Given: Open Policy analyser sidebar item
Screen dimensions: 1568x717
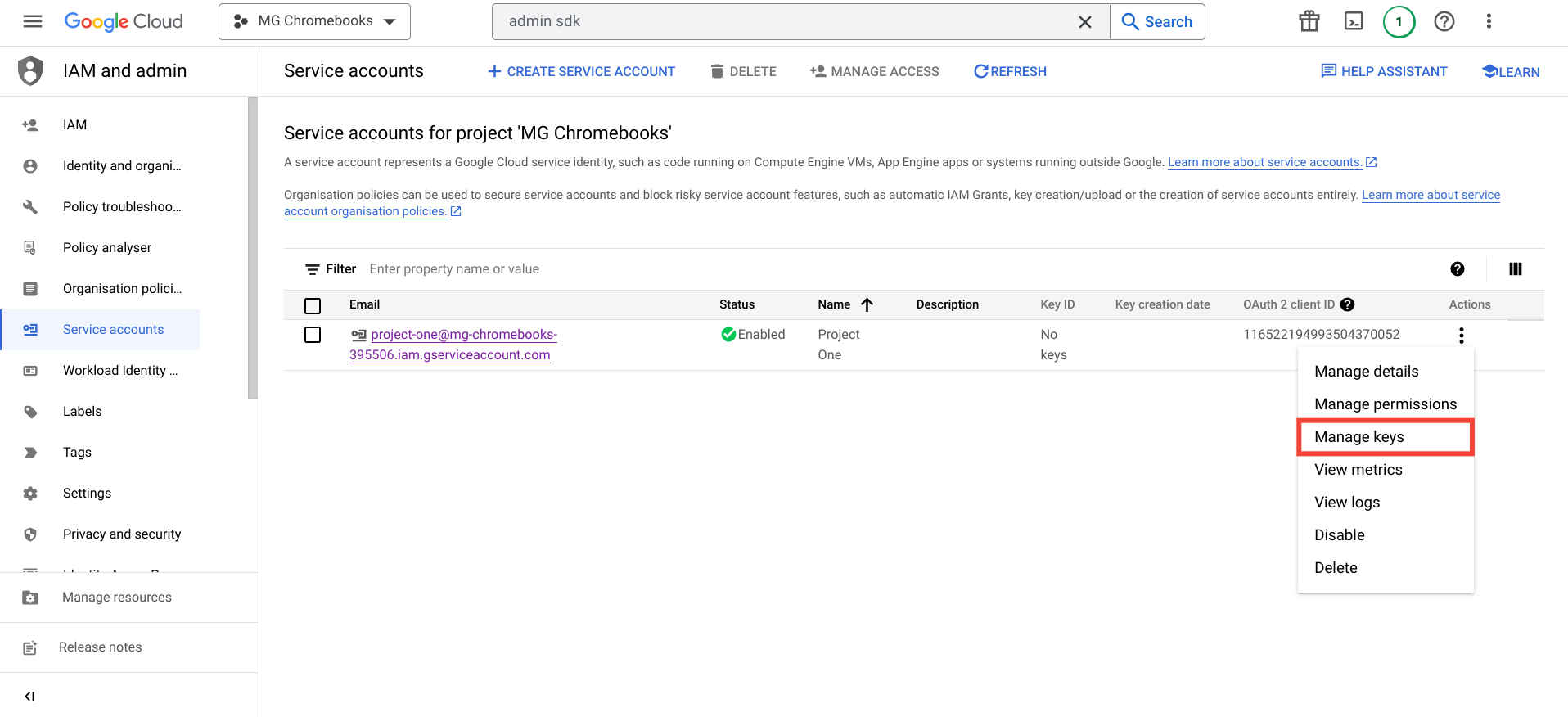Looking at the screenshot, I should [100, 248].
